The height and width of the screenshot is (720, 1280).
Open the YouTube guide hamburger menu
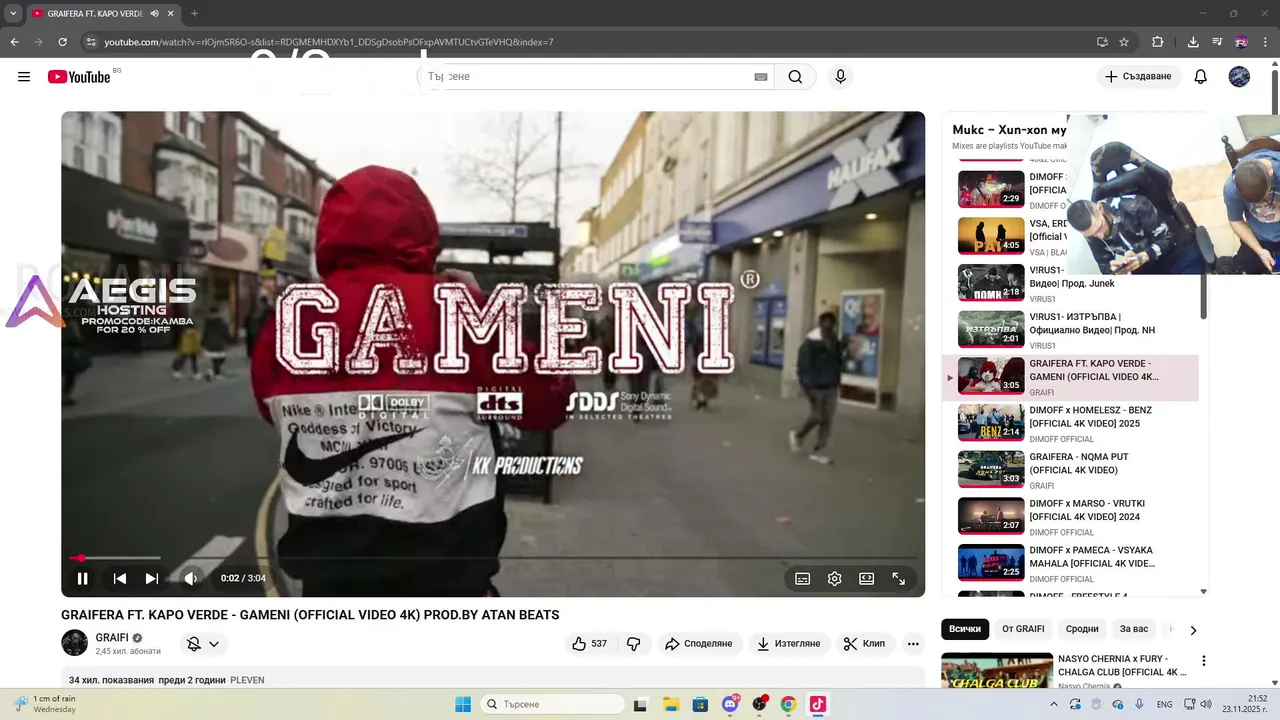click(x=24, y=77)
